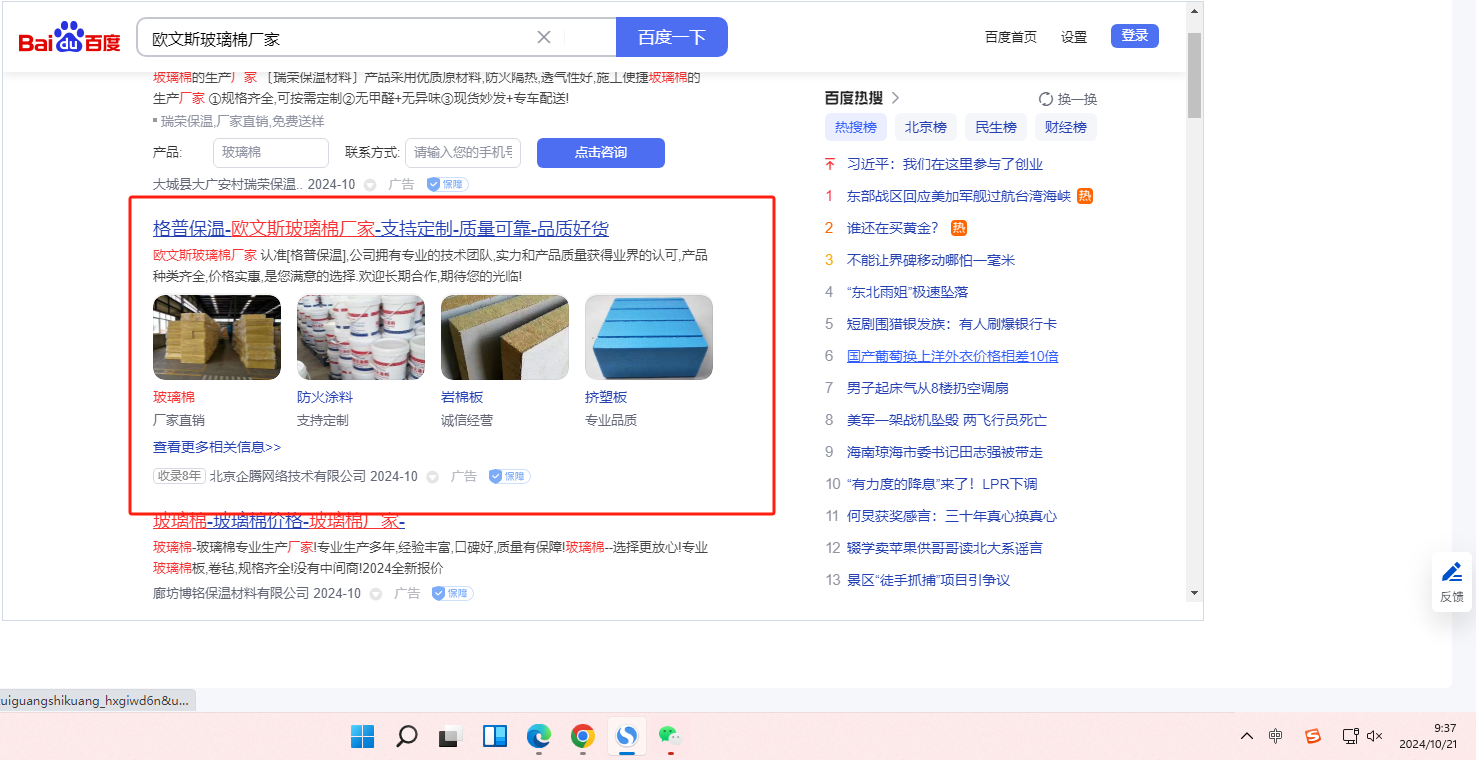1476x760 pixels.
Task: Open hot search 辍学卖苹果供哥哥读北大系谣言
Action: pyautogui.click(x=945, y=548)
